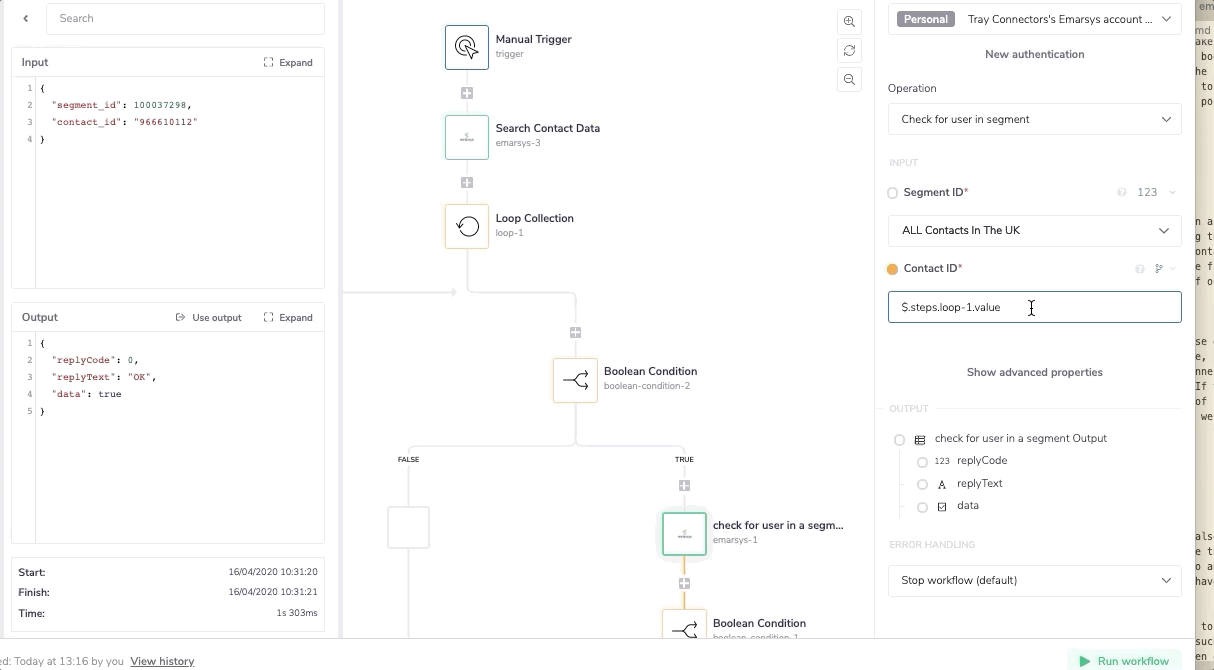The height and width of the screenshot is (670, 1214).
Task: Click the Contact ID input field
Action: (1034, 307)
